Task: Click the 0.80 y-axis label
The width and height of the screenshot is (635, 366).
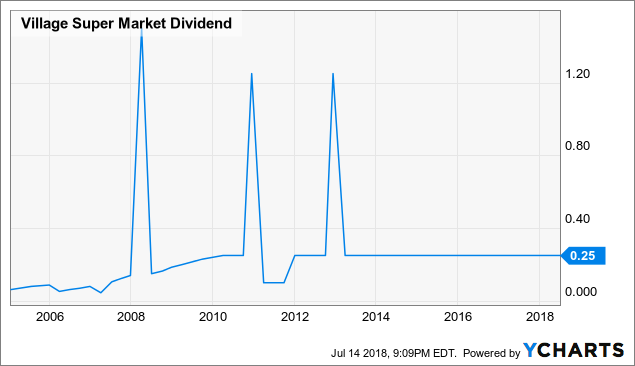Action: click(577, 146)
